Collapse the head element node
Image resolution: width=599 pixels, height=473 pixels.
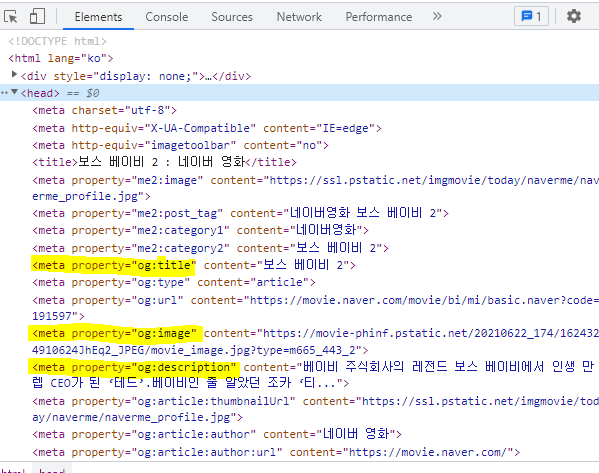15,92
